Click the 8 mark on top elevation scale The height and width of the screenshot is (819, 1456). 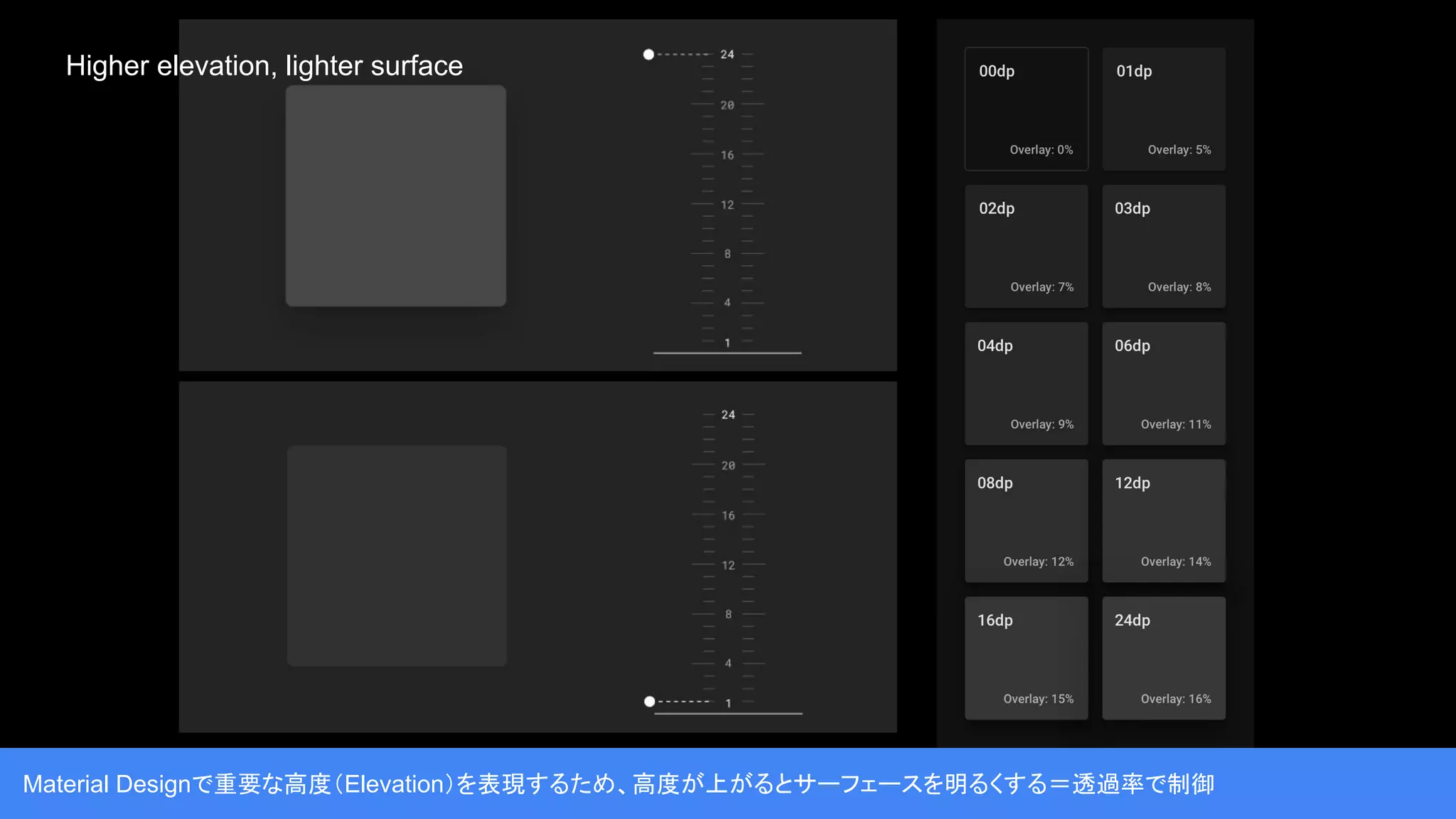tap(727, 253)
